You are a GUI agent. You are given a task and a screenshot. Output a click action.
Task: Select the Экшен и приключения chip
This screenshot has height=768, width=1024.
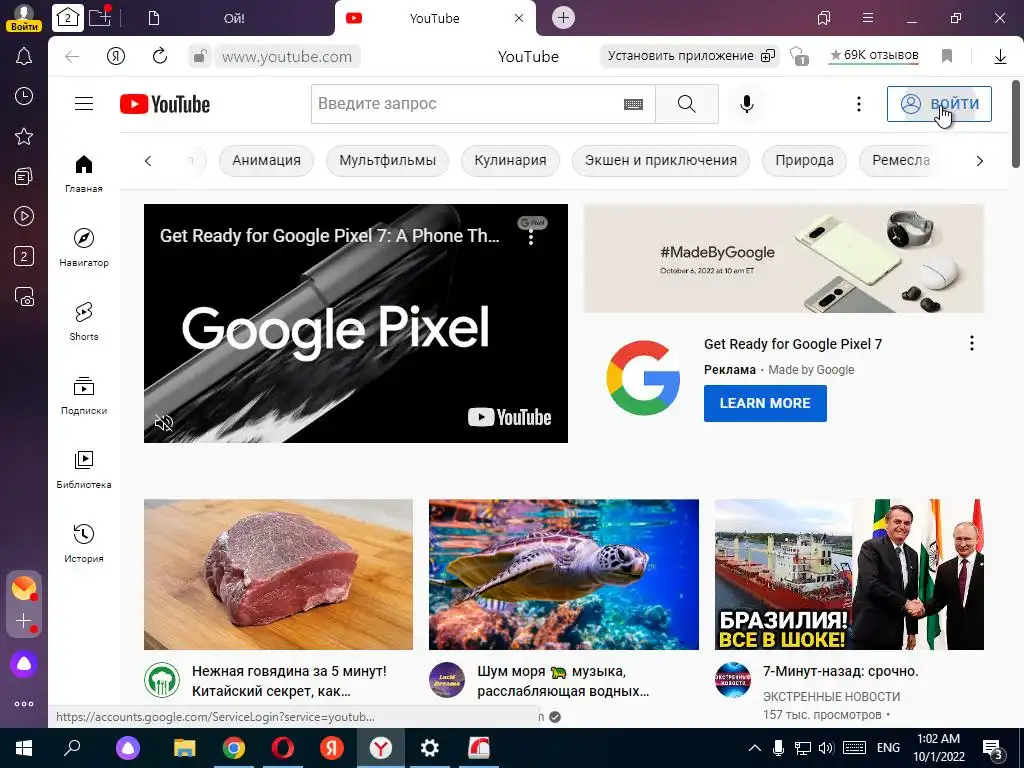coord(661,161)
